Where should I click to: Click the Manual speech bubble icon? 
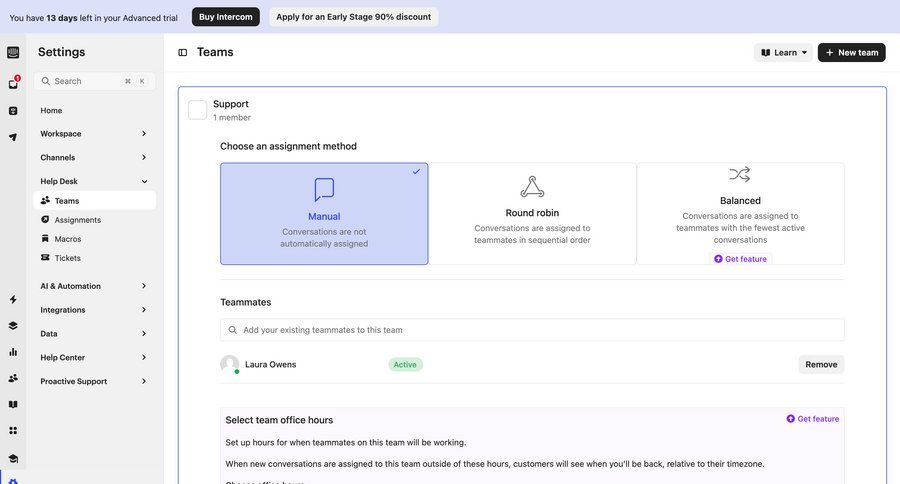coord(324,189)
